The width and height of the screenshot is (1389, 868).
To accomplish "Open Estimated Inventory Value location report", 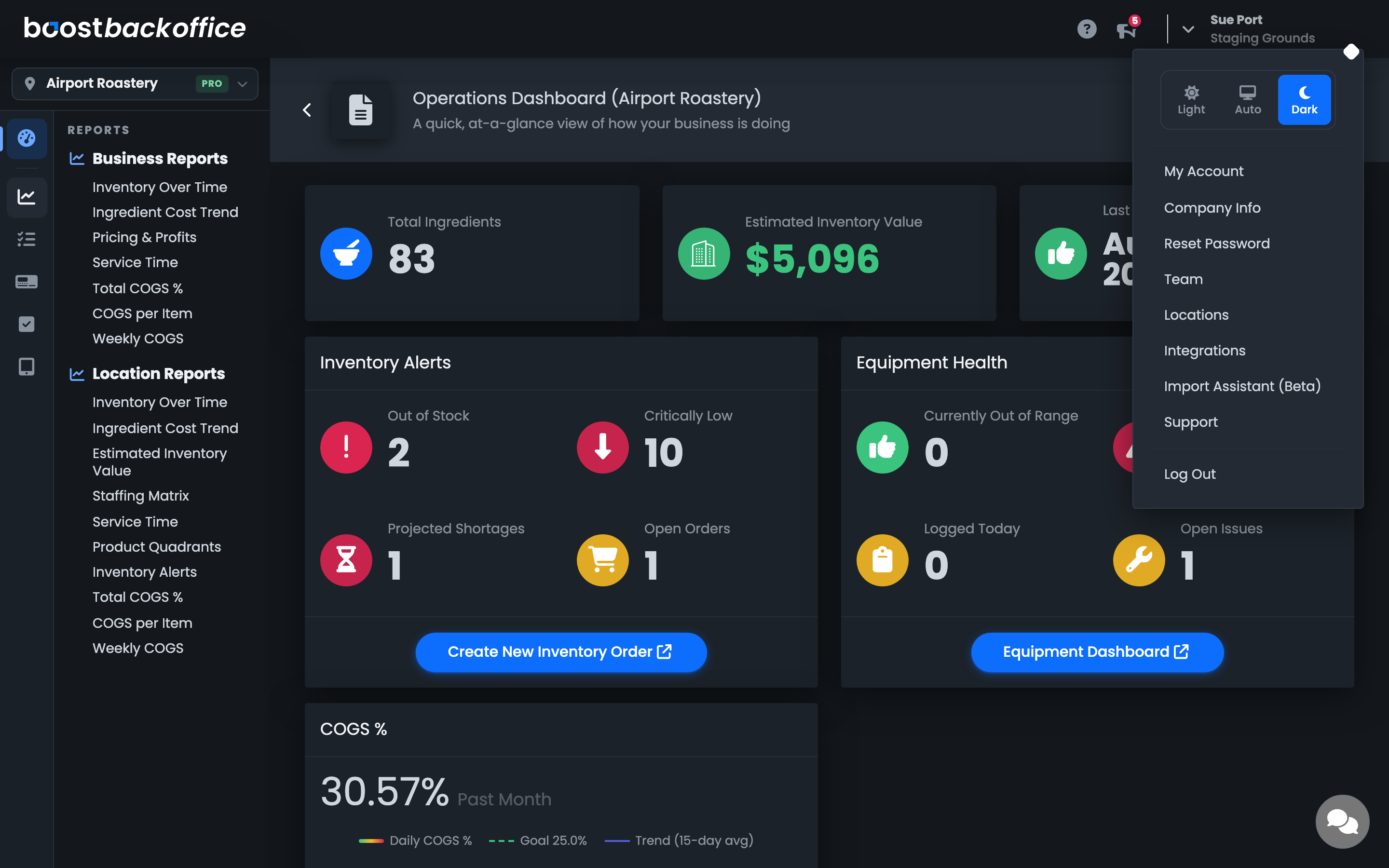I will 160,461.
